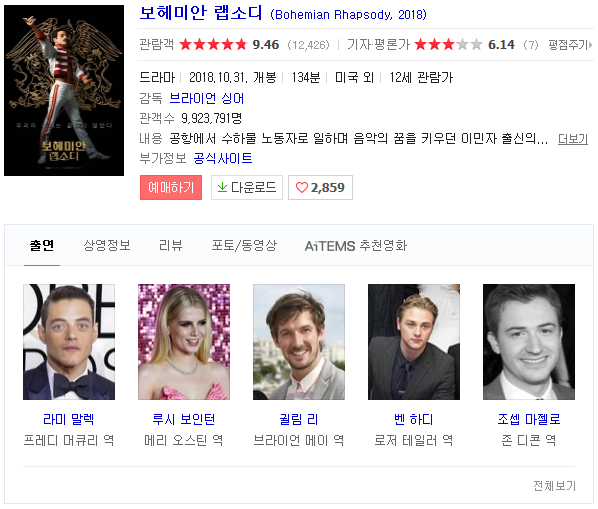Click the 미국 외 country text
Screen dimensions: 598x509
tap(354, 78)
